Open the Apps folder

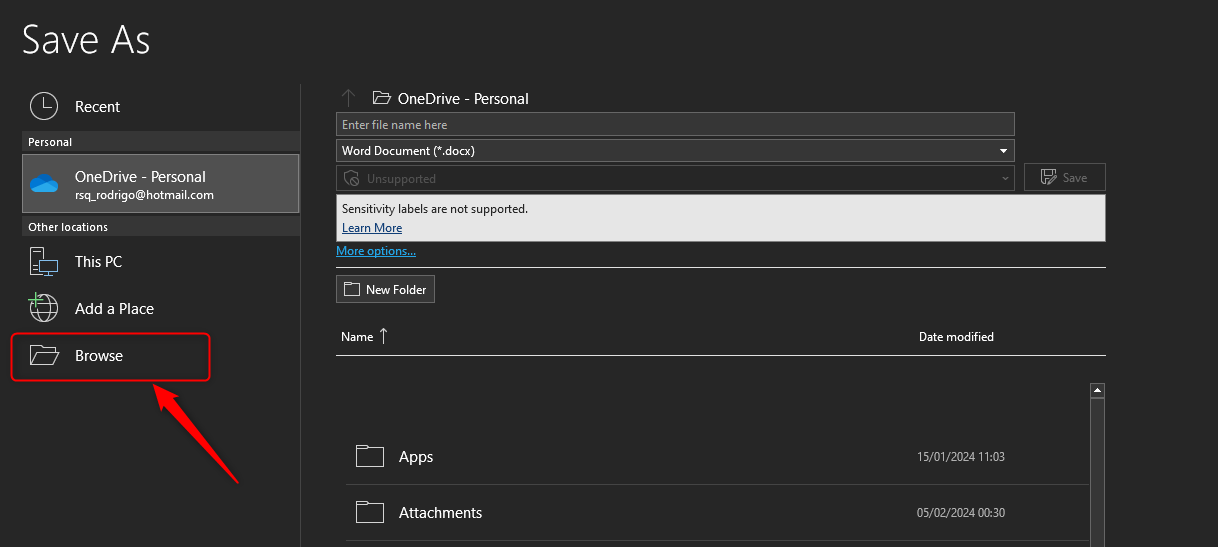(x=716, y=457)
